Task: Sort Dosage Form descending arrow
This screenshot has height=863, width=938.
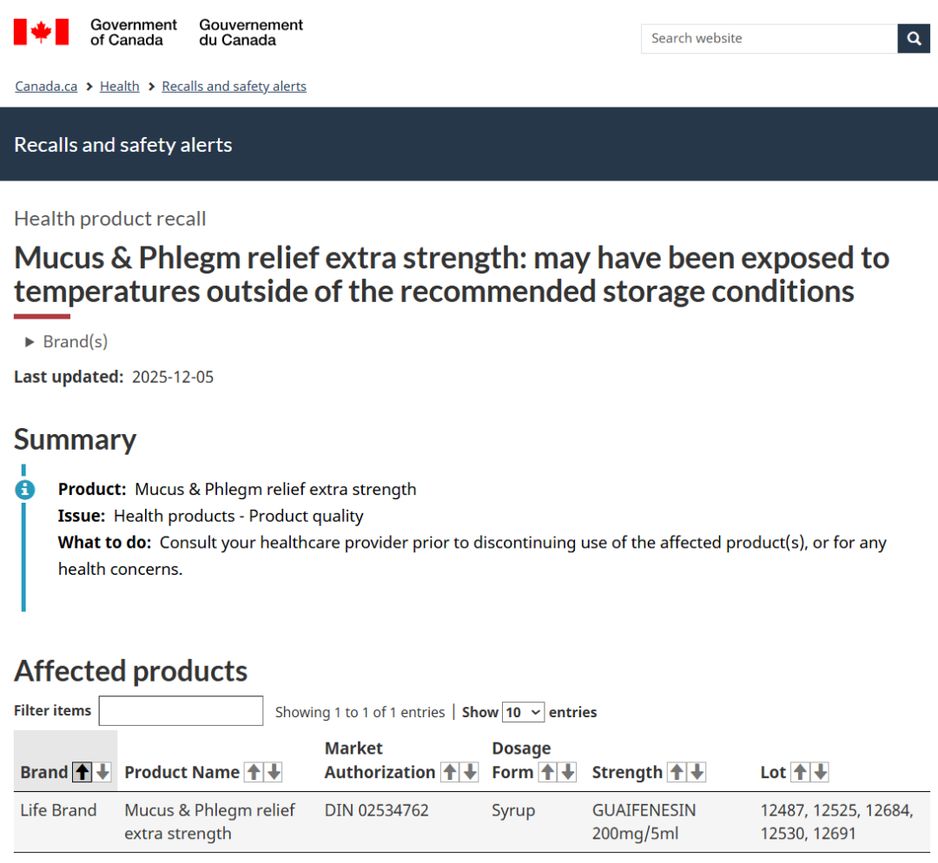Action: pyautogui.click(x=567, y=772)
